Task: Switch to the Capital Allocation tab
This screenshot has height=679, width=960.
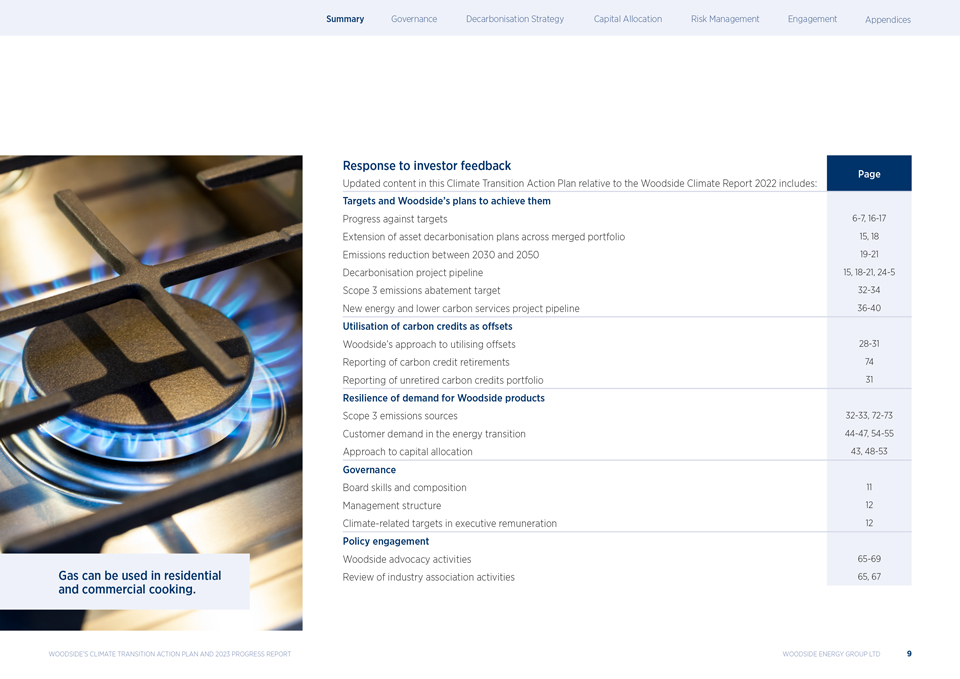Action: (628, 19)
